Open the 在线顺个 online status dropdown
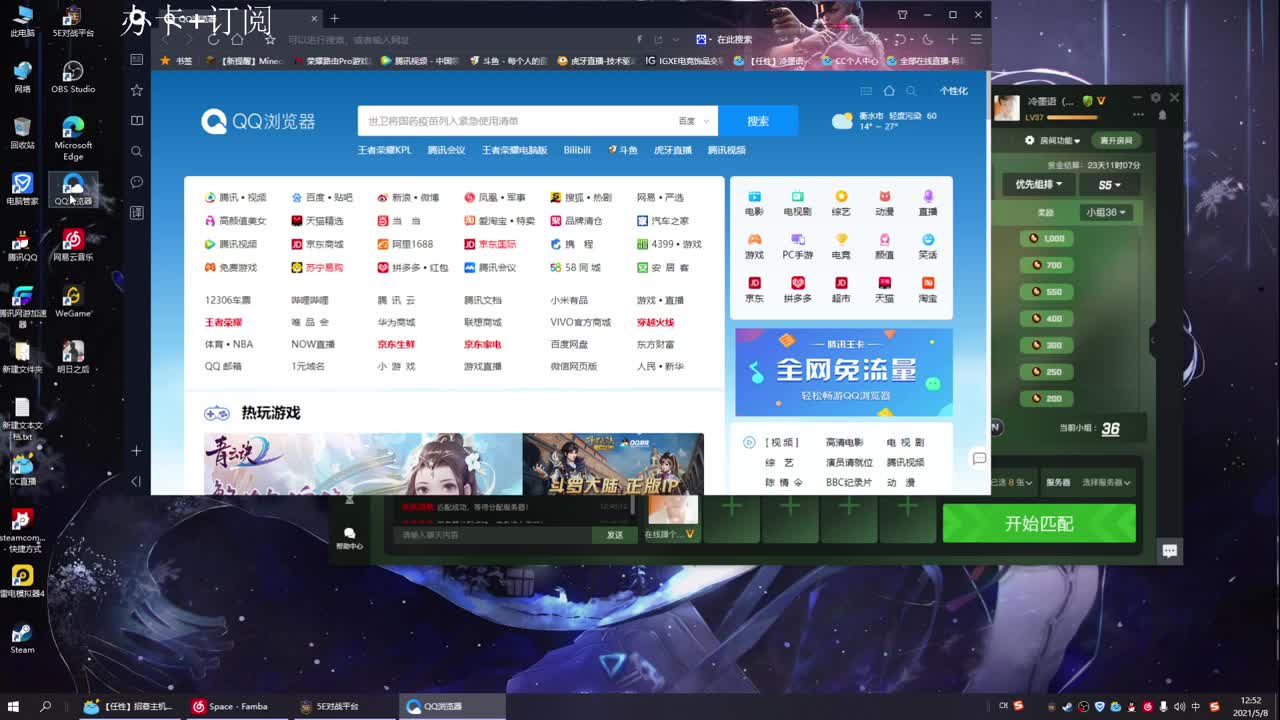Image resolution: width=1280 pixels, height=720 pixels. point(669,534)
